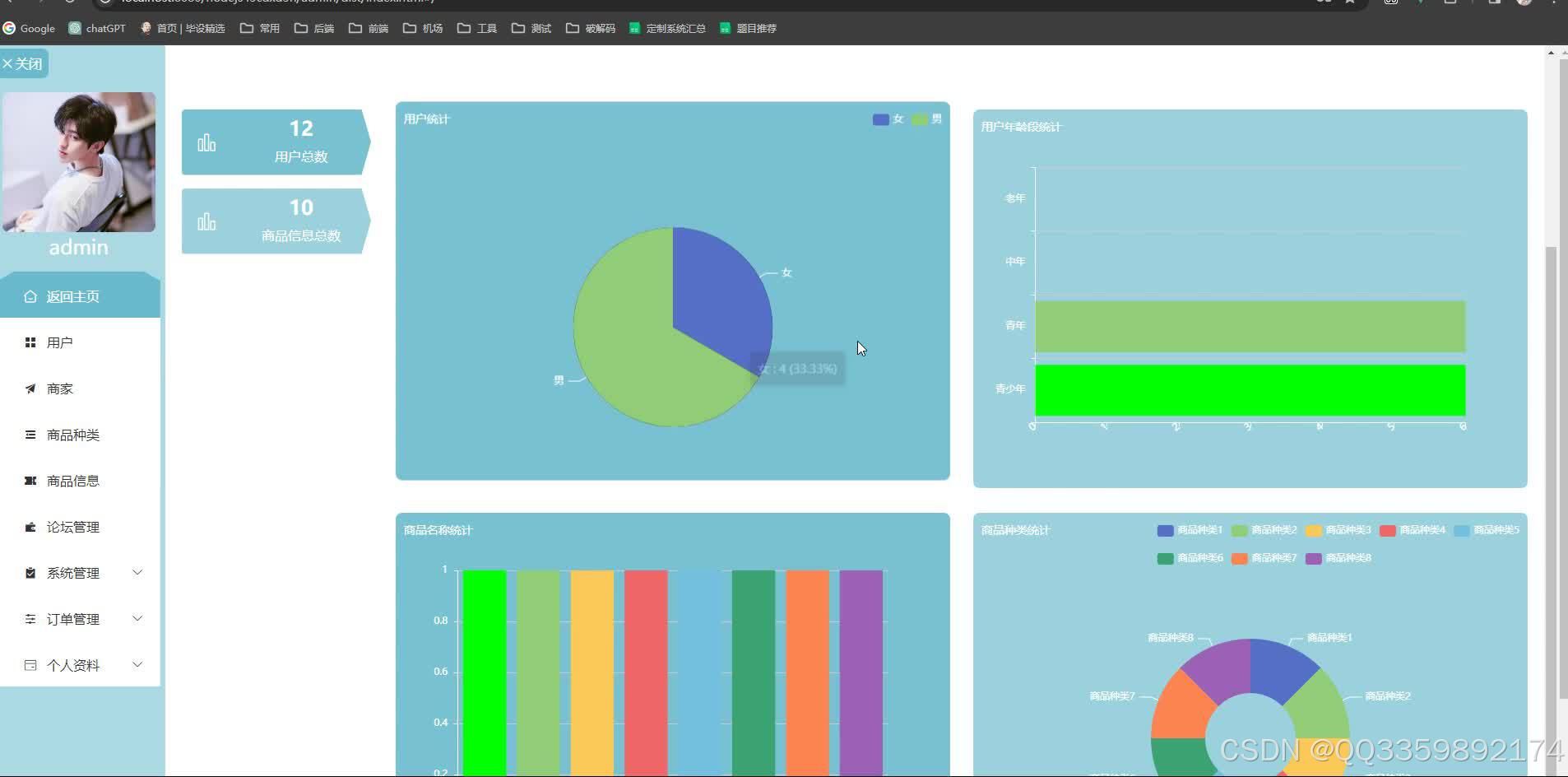
Task: Open the 题目推荐 sheet bookmark
Action: (x=748, y=28)
